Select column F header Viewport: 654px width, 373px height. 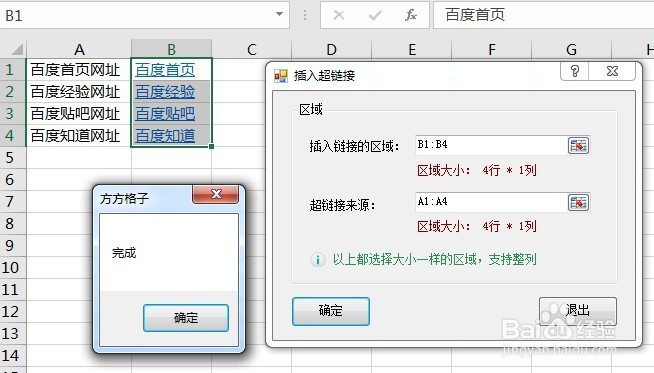(492, 49)
